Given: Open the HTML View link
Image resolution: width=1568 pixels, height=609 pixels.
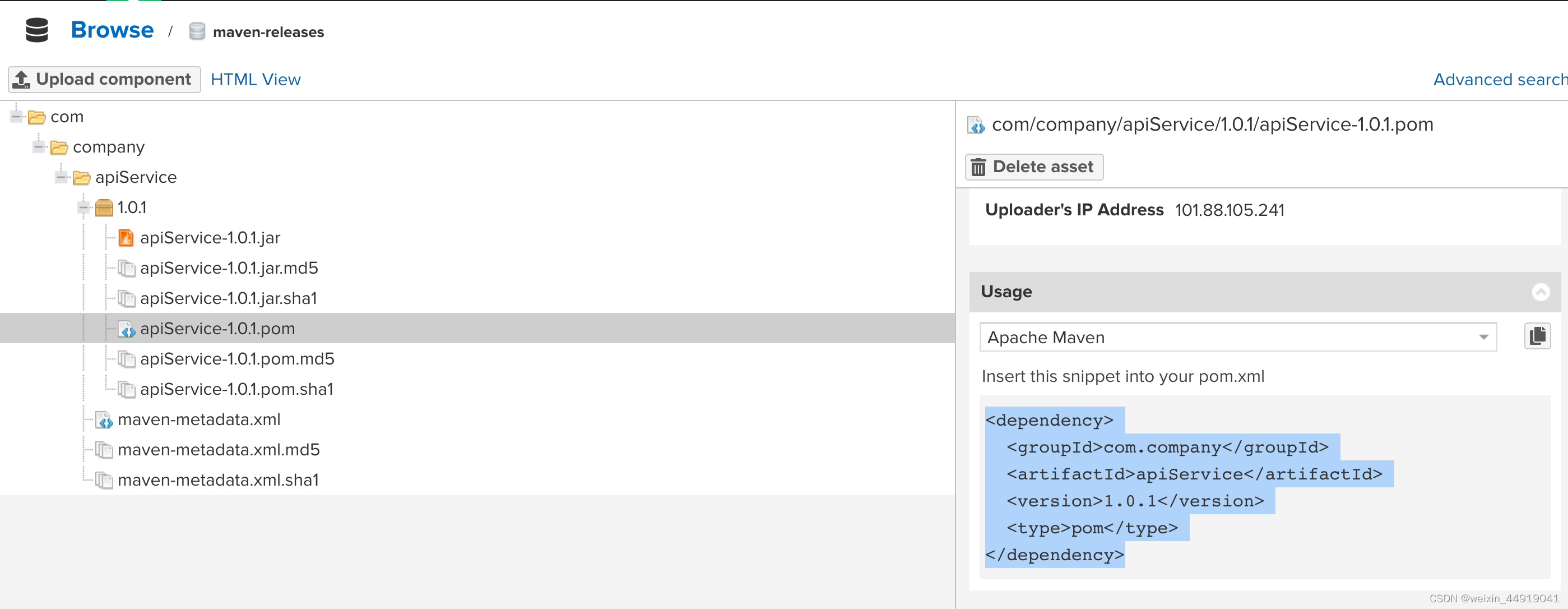Looking at the screenshot, I should [255, 80].
